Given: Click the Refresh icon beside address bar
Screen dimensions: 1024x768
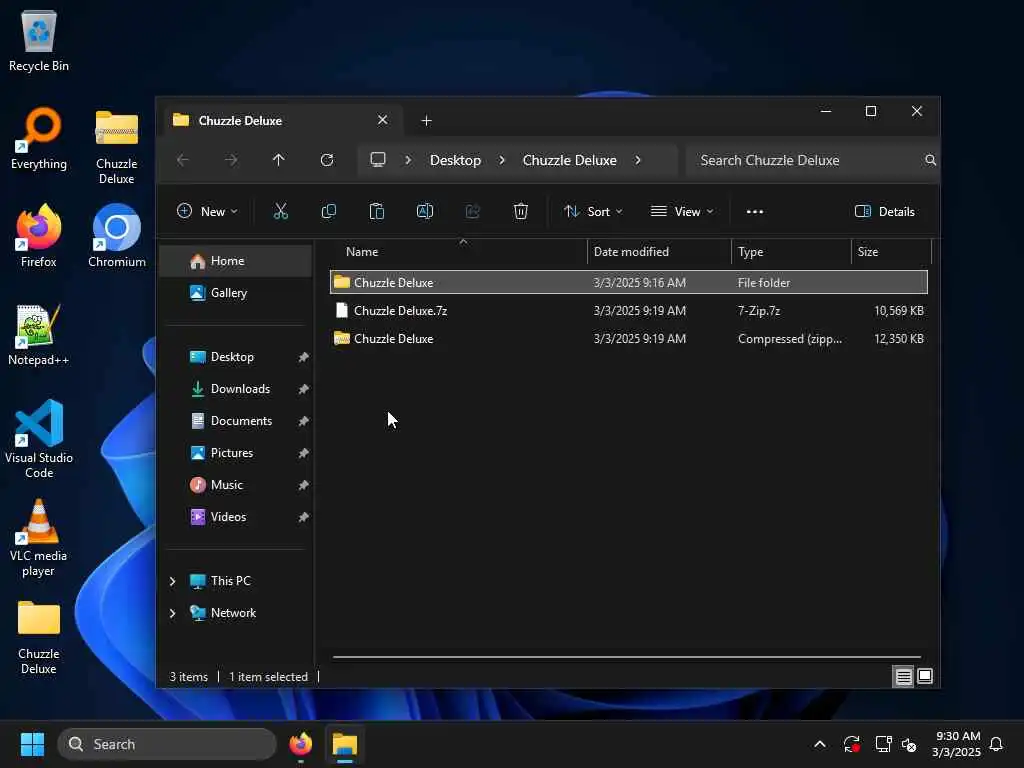Looking at the screenshot, I should (327, 160).
